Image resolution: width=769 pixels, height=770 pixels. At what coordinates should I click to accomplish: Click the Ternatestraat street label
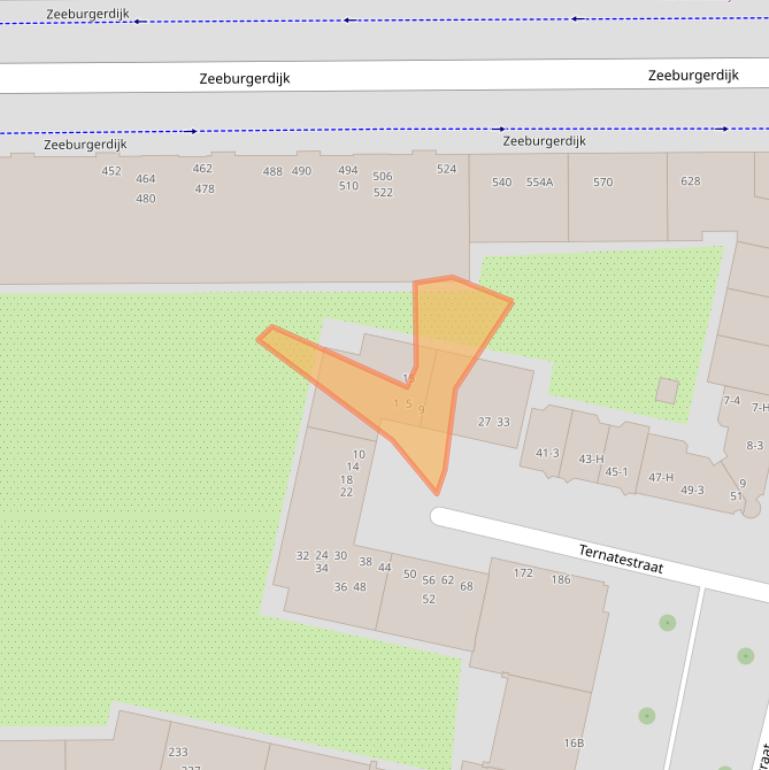620,559
